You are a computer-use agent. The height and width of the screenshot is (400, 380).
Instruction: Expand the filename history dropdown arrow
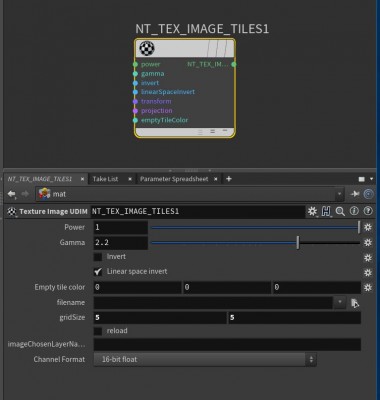[340, 302]
